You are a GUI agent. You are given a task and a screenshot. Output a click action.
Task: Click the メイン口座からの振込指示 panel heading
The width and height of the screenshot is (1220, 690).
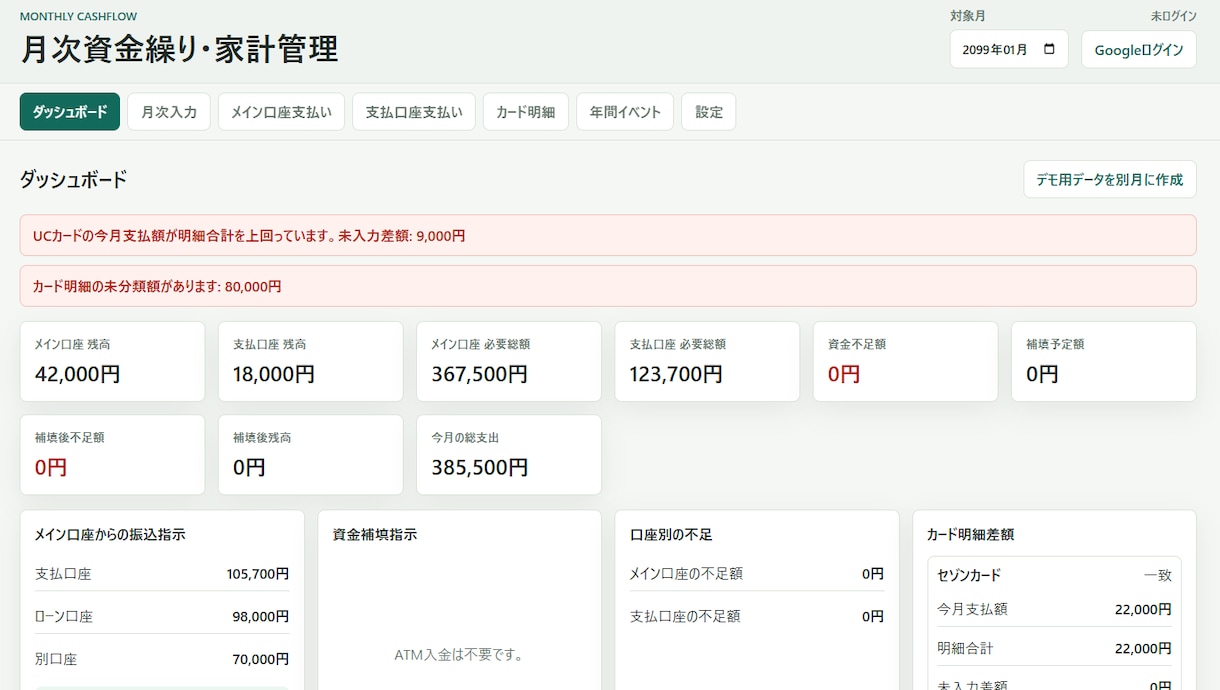(x=110, y=535)
